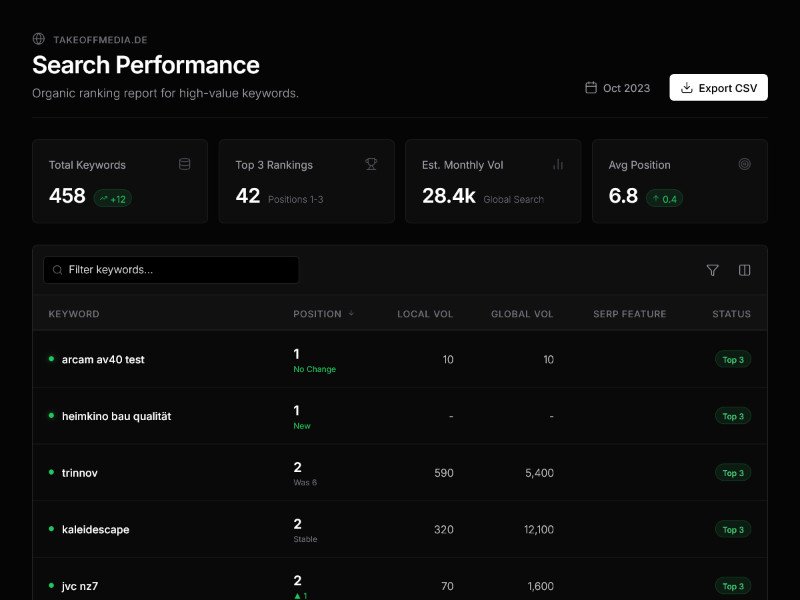Image resolution: width=800 pixels, height=600 pixels.
Task: Open the arcam av40 test keyword
Action: click(103, 359)
